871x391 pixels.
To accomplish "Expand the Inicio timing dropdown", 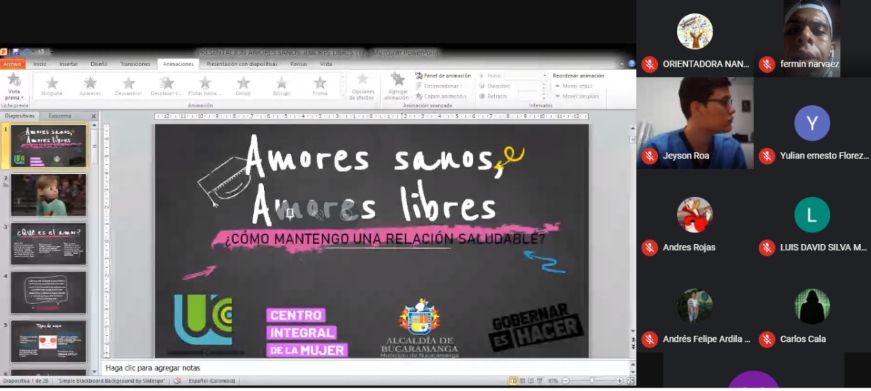I will coord(544,76).
